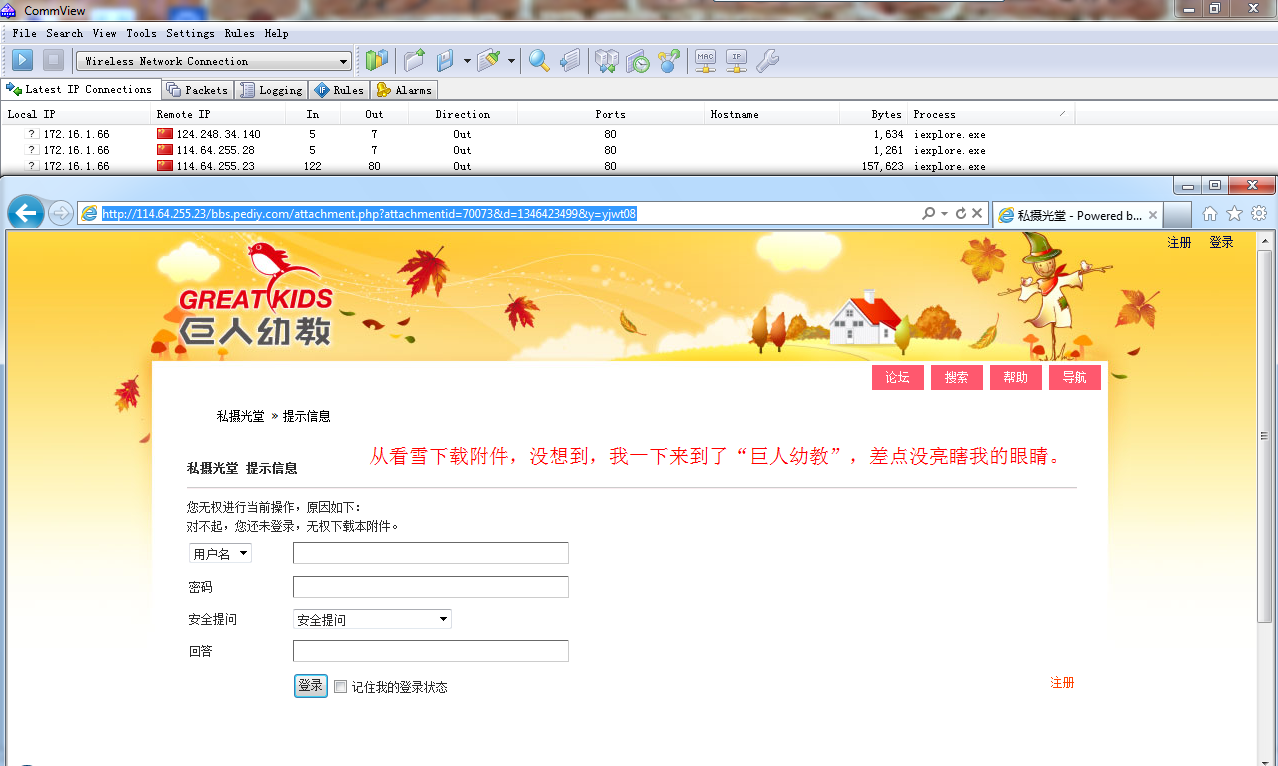Click the 导航 navigation button

click(1075, 377)
